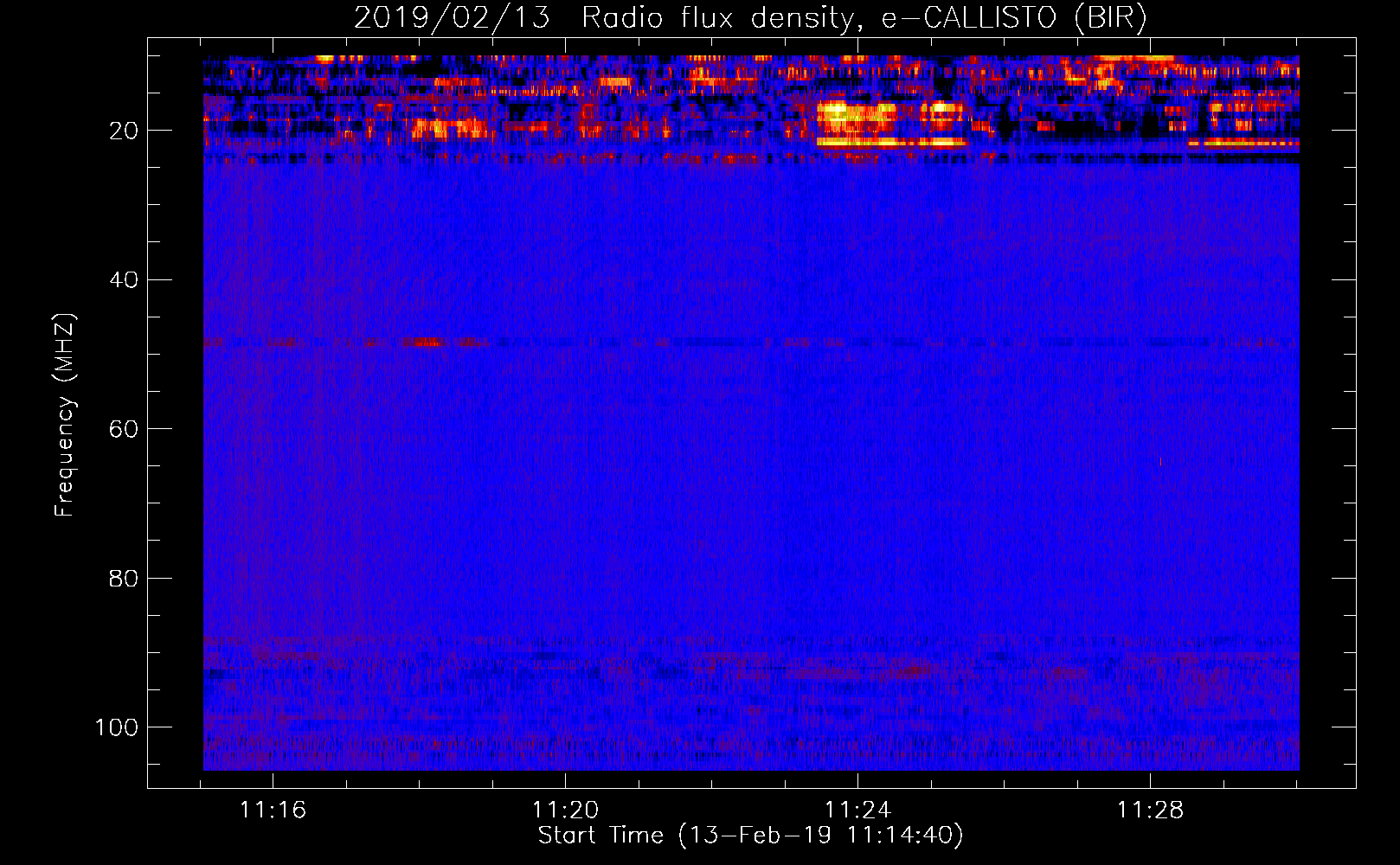Click the 20 frequency tick label
The height and width of the screenshot is (865, 1400).
coord(124,131)
